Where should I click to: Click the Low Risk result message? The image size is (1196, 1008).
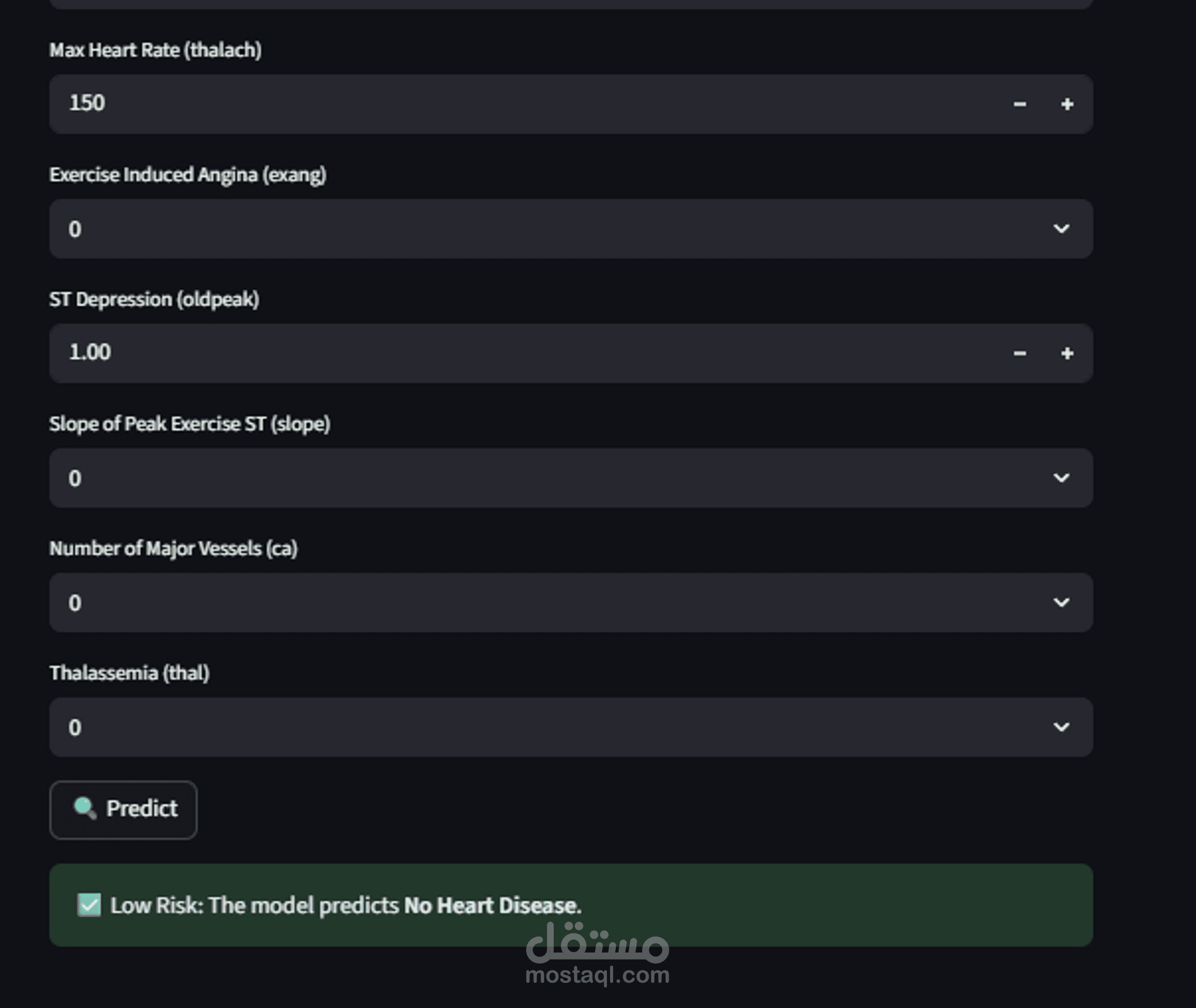click(346, 905)
